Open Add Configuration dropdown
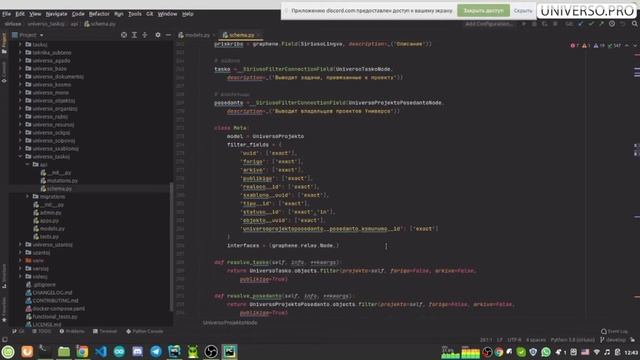 coord(489,24)
